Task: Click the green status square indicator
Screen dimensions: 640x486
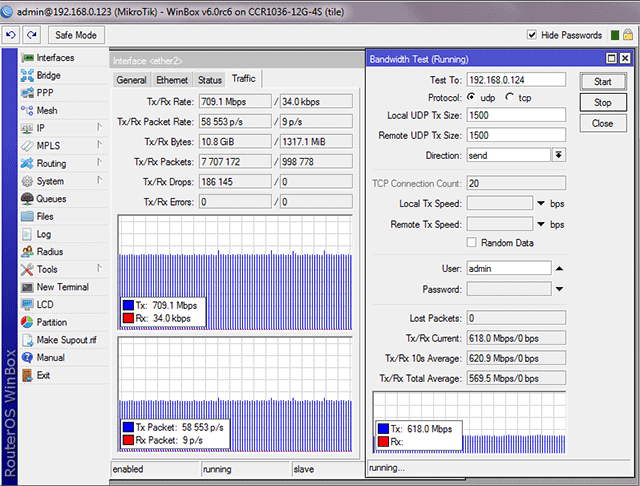Action: (x=615, y=35)
